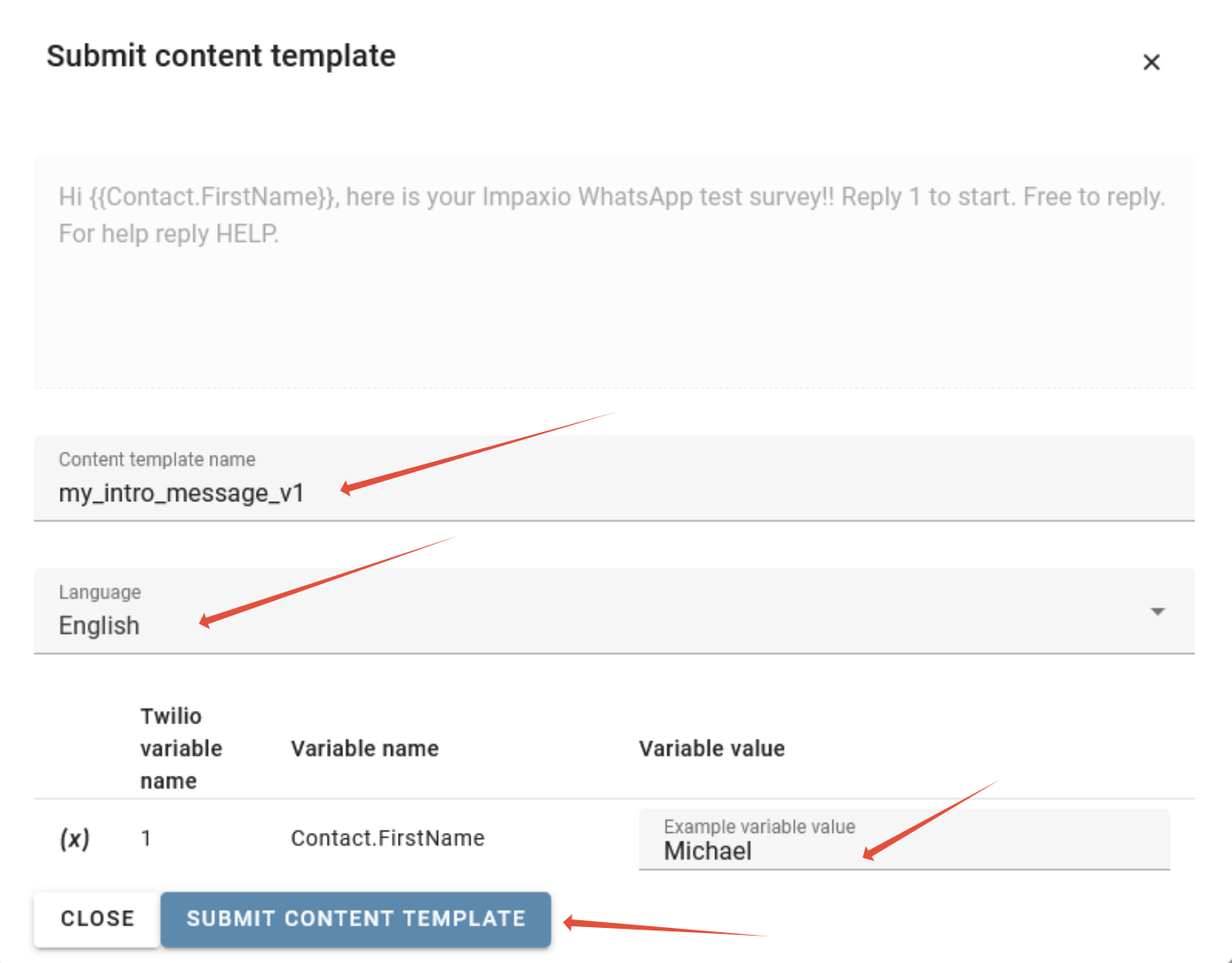Viewport: 1232px width, 963px height.
Task: Click the Content template name label
Action: click(157, 459)
